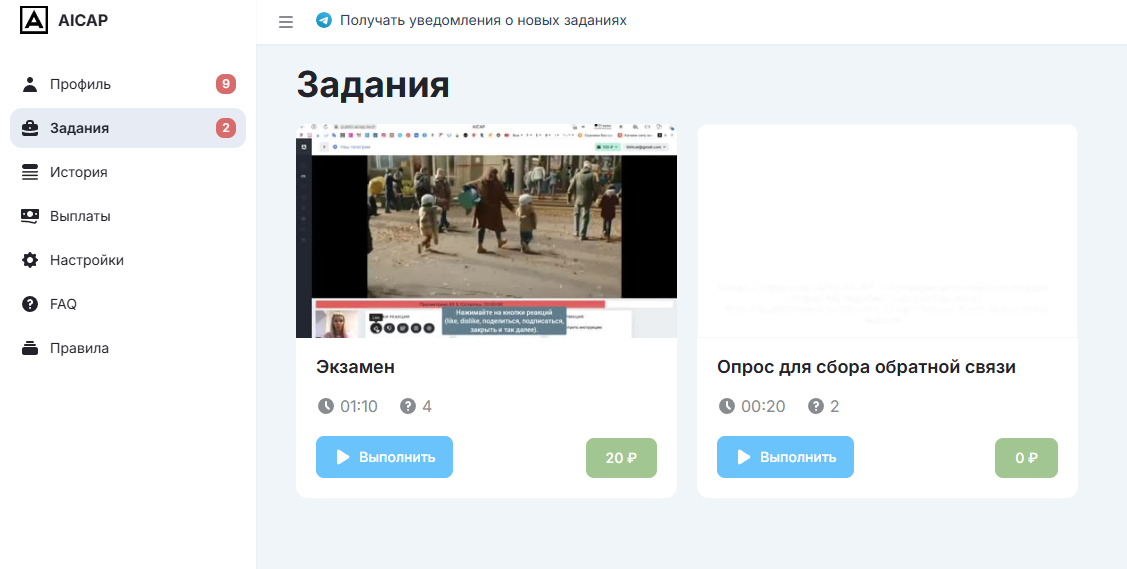Viewport: 1127px width, 569px height.
Task: Click the AICAP logo icon
Action: point(34,20)
